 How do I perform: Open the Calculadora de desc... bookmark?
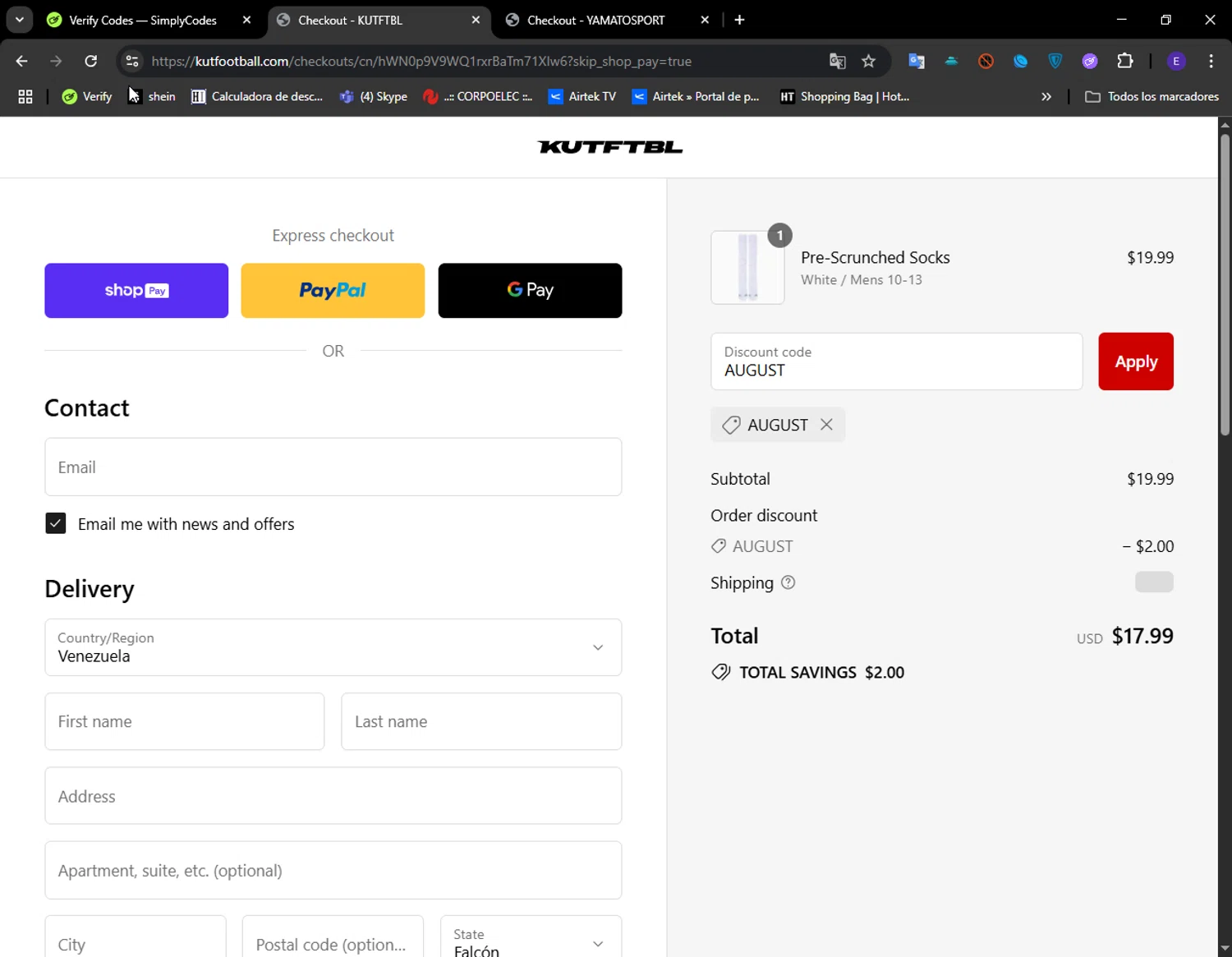tap(257, 96)
